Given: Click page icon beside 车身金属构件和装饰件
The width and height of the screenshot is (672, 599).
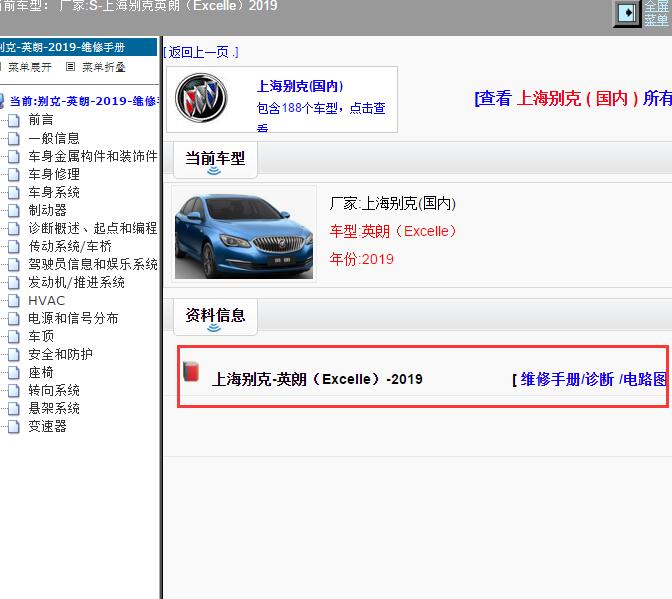Looking at the screenshot, I should [14, 156].
